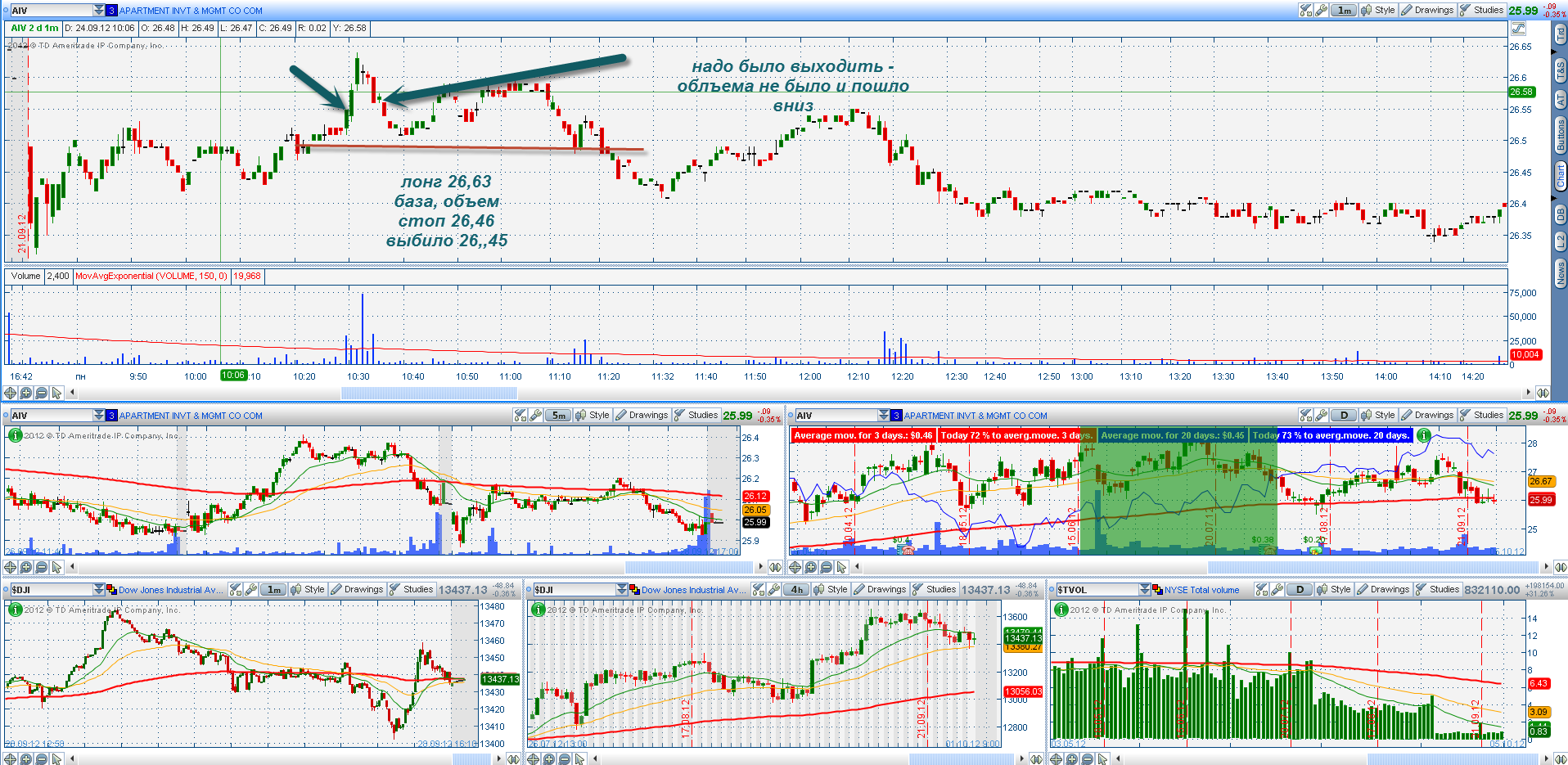Open the Chart sidebar tab
Viewport: 1568px width, 765px height.
[x=1560, y=177]
